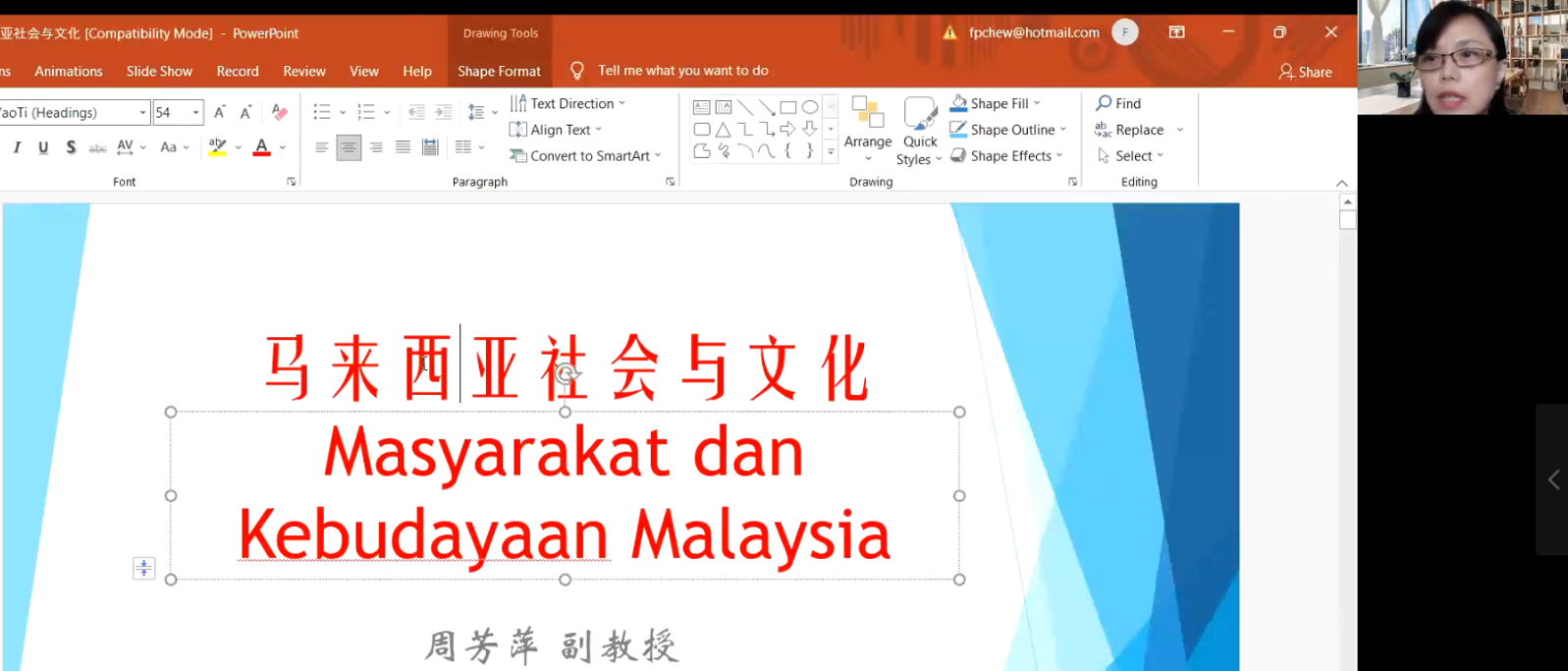1568x671 pixels.
Task: Click Find in the Editing group
Action: coord(1118,103)
